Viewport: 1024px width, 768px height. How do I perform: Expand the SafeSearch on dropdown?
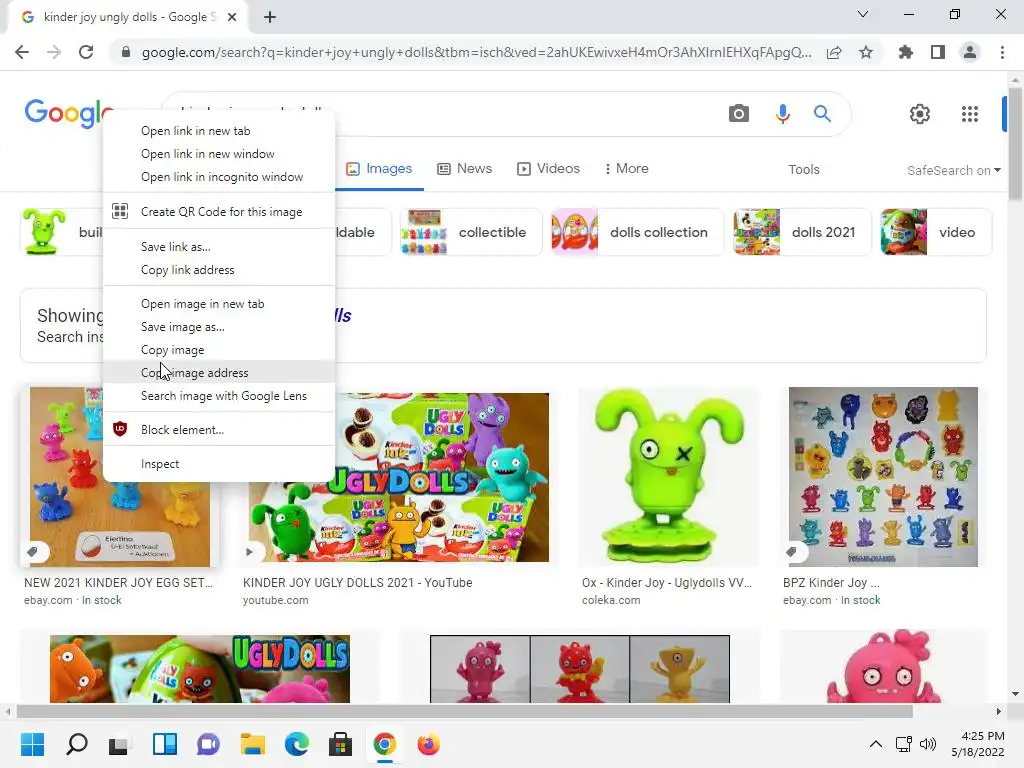click(953, 170)
